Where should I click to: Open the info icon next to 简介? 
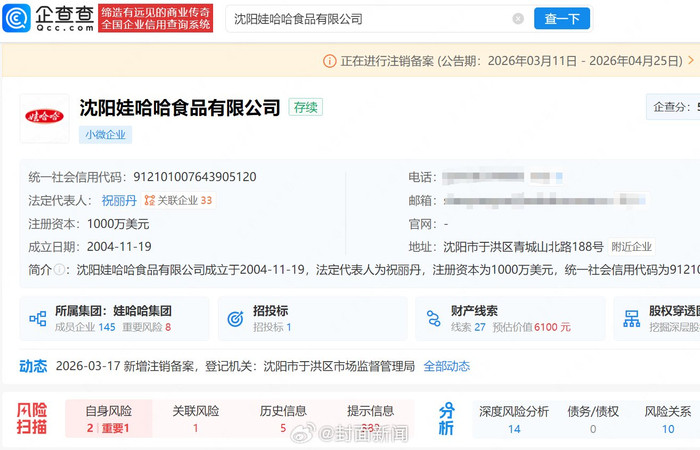(x=58, y=270)
